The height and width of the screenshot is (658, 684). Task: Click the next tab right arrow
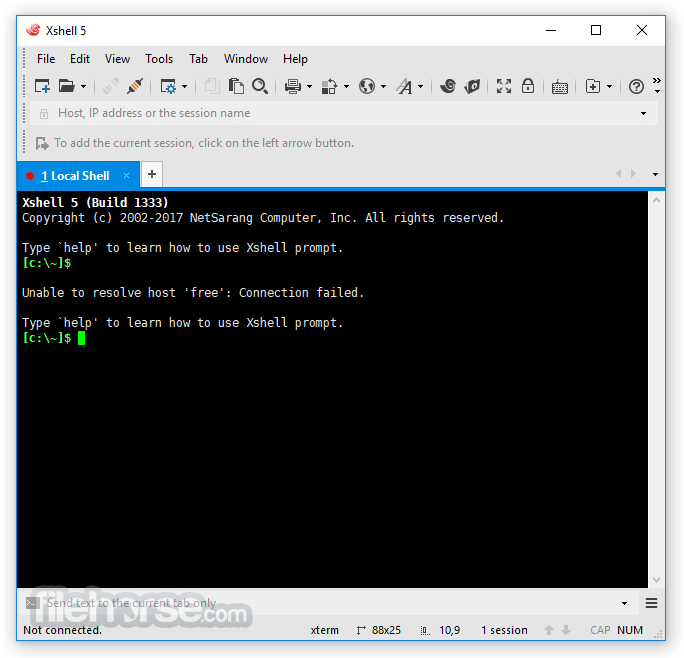pyautogui.click(x=633, y=174)
